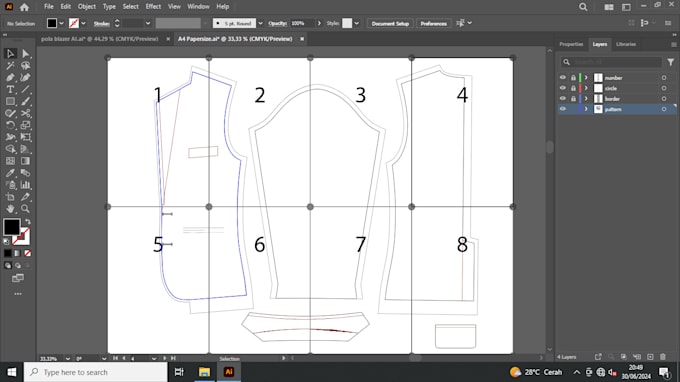Open the Window menu
Image resolution: width=680 pixels, height=382 pixels.
(198, 7)
